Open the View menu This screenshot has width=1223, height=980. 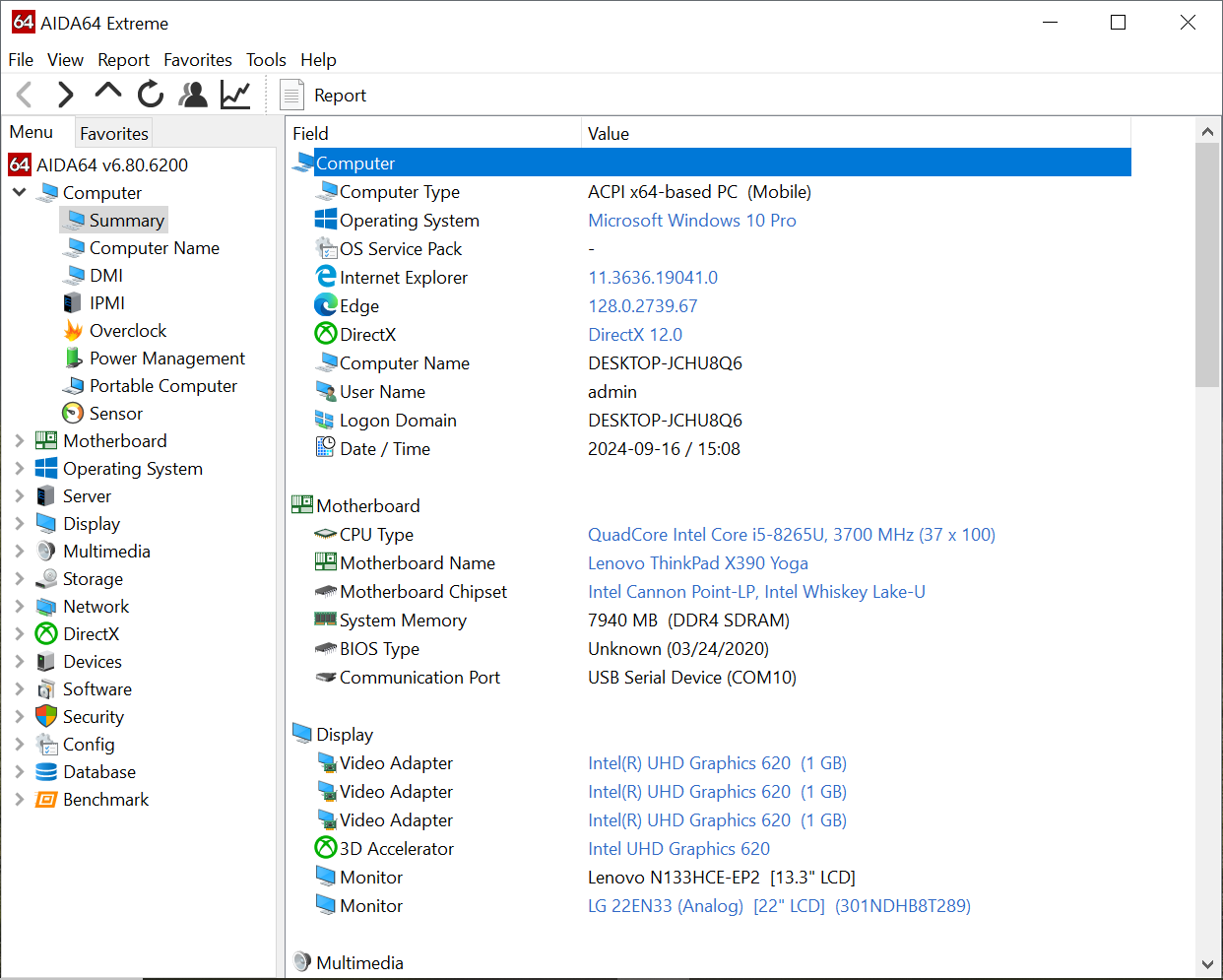coord(65,60)
